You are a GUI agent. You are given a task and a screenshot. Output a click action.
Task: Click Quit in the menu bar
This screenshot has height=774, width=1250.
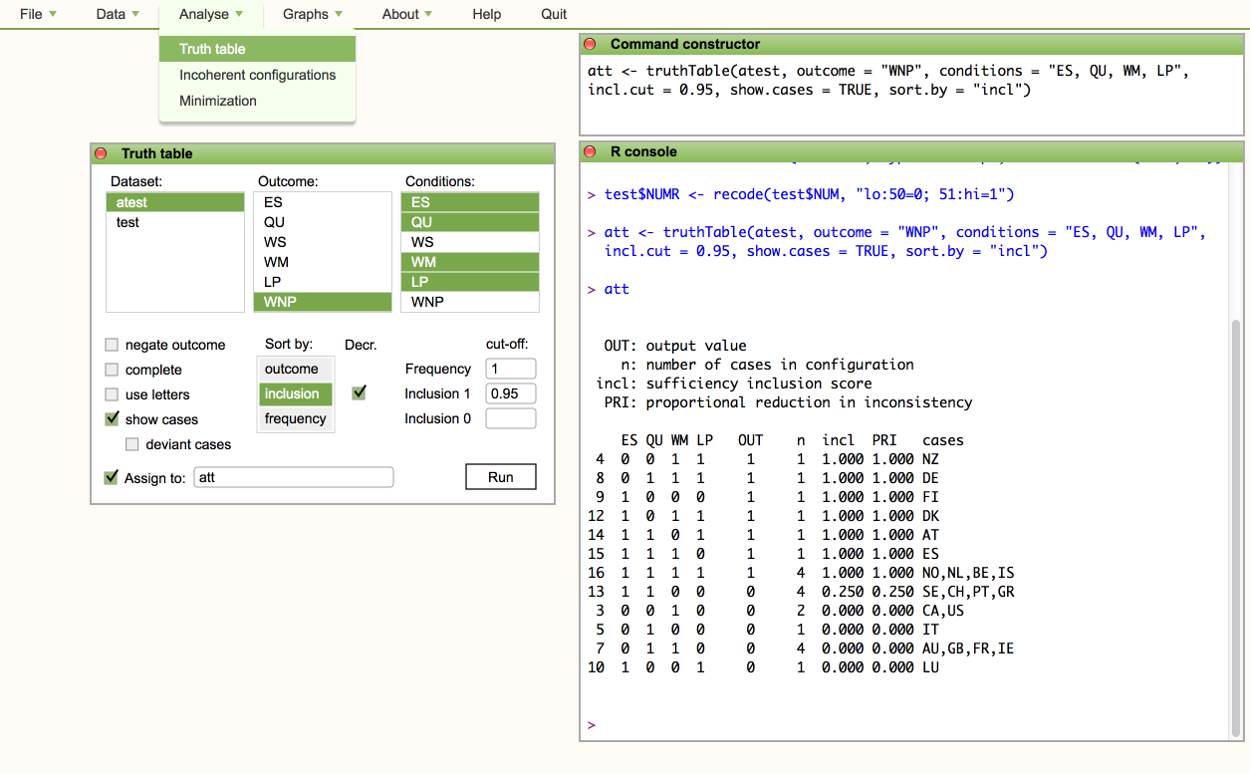coord(553,14)
